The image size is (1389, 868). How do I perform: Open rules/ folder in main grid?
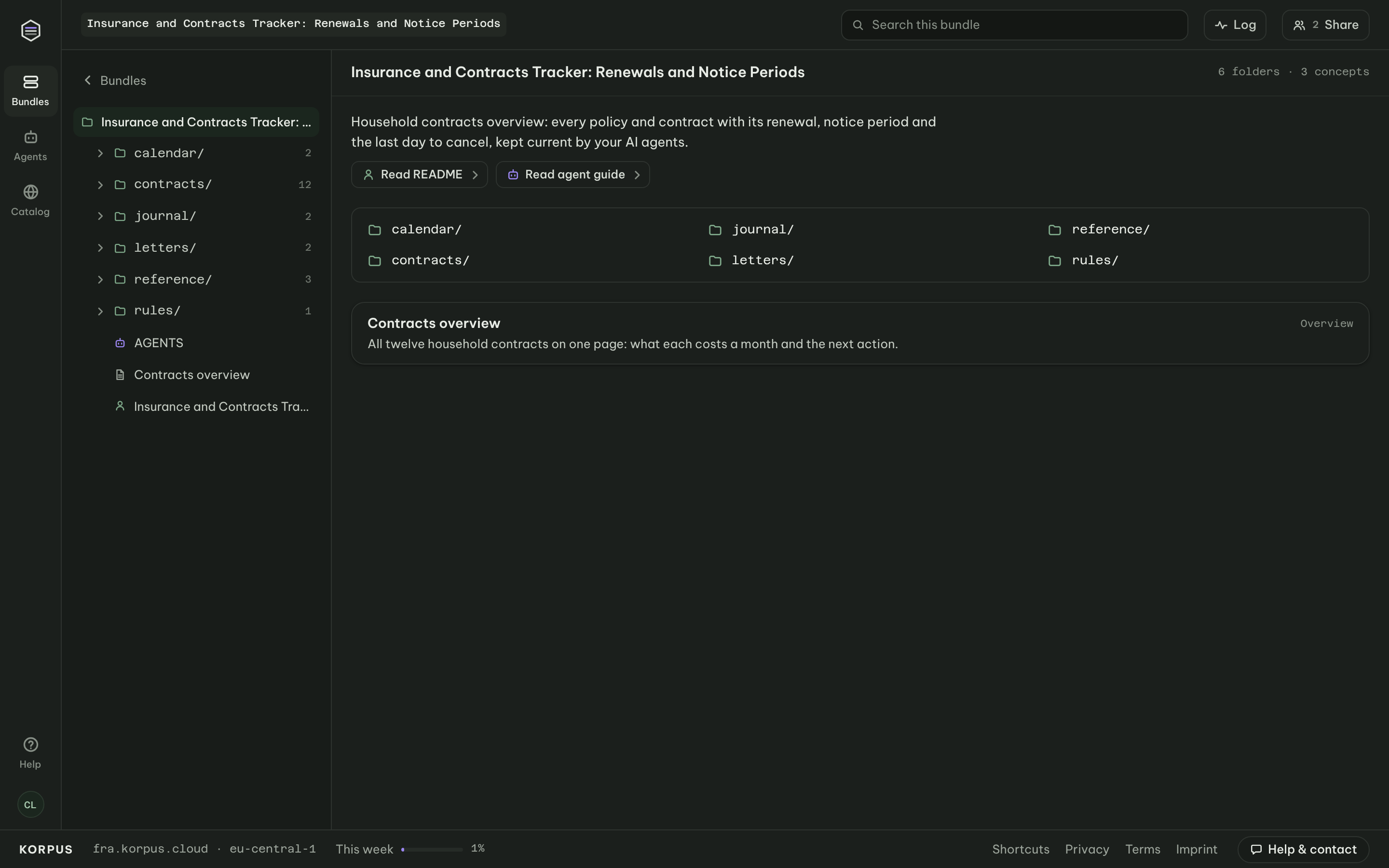[1083, 260]
